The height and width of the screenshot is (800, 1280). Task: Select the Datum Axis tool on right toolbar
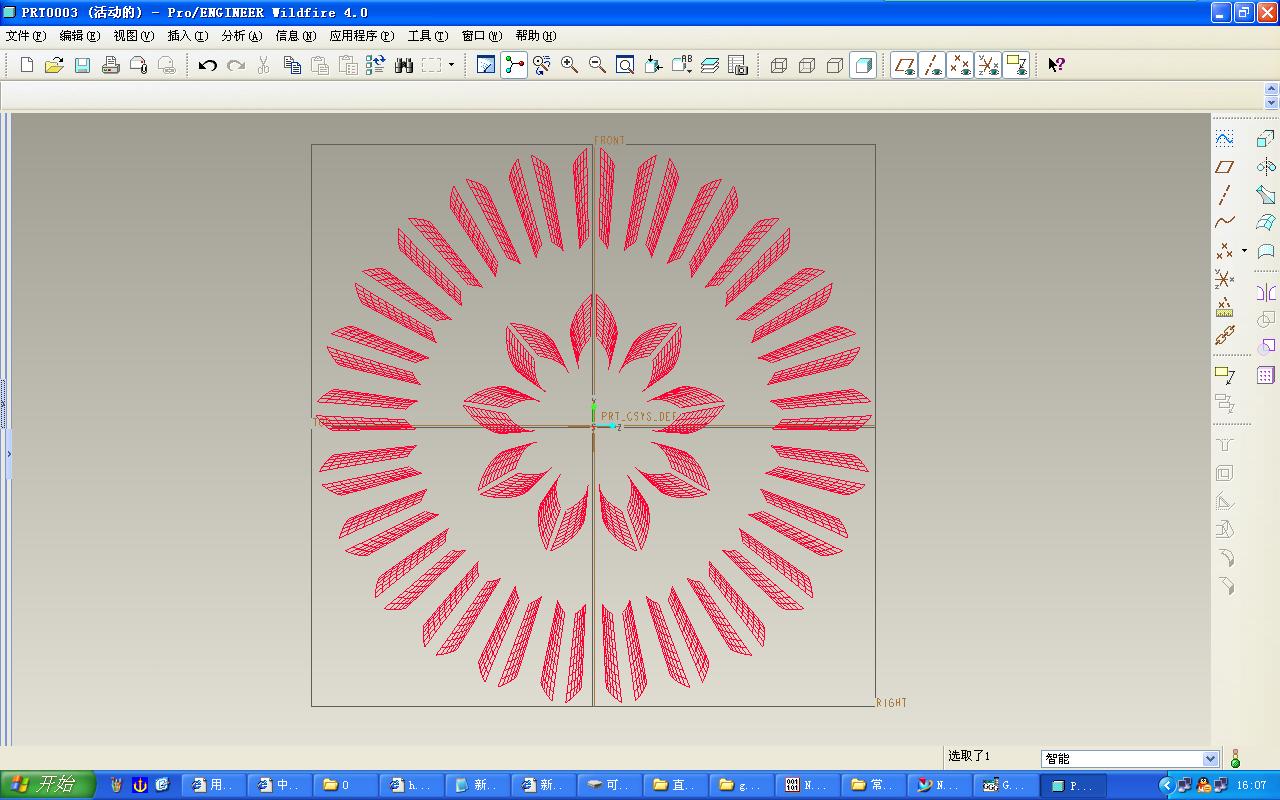(1225, 194)
